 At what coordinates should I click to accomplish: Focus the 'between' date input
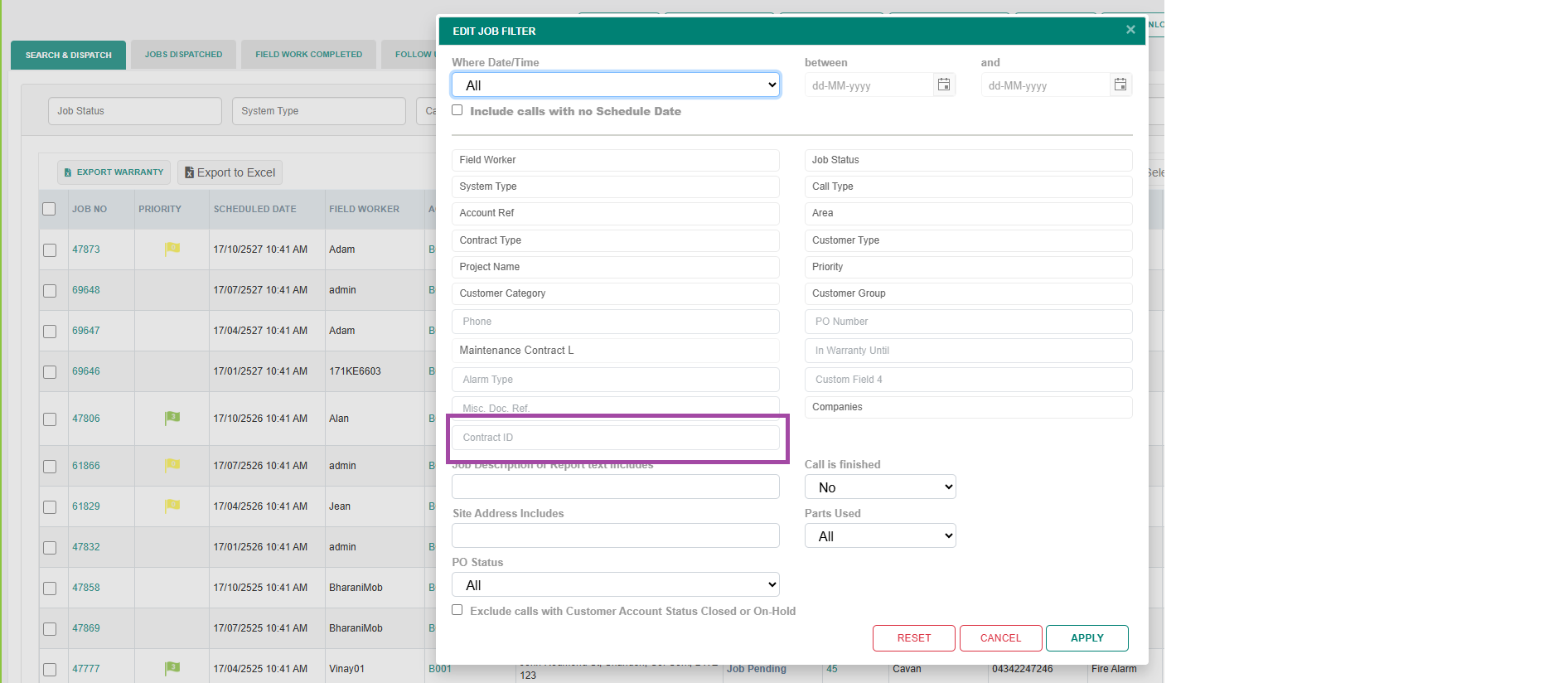pos(869,85)
